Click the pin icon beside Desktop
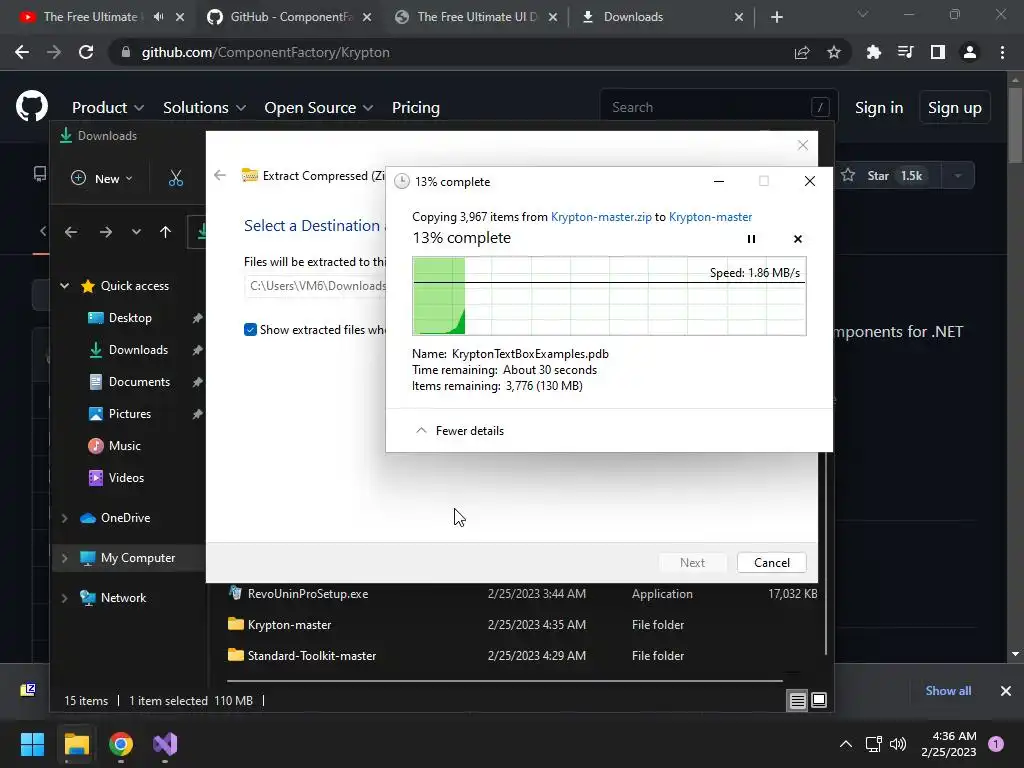The height and width of the screenshot is (768, 1024). pos(197,318)
